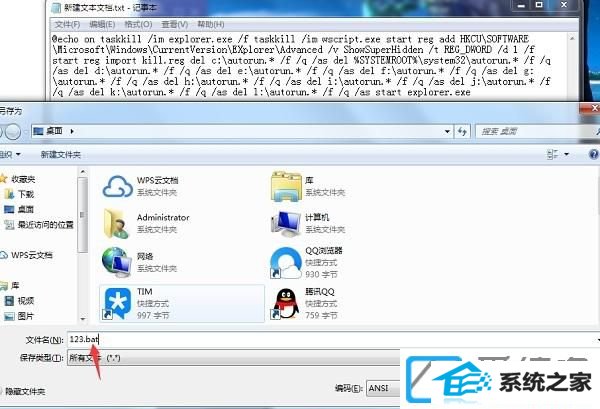
Task: Click the sidebar scrollbar down arrow
Action: point(83,318)
